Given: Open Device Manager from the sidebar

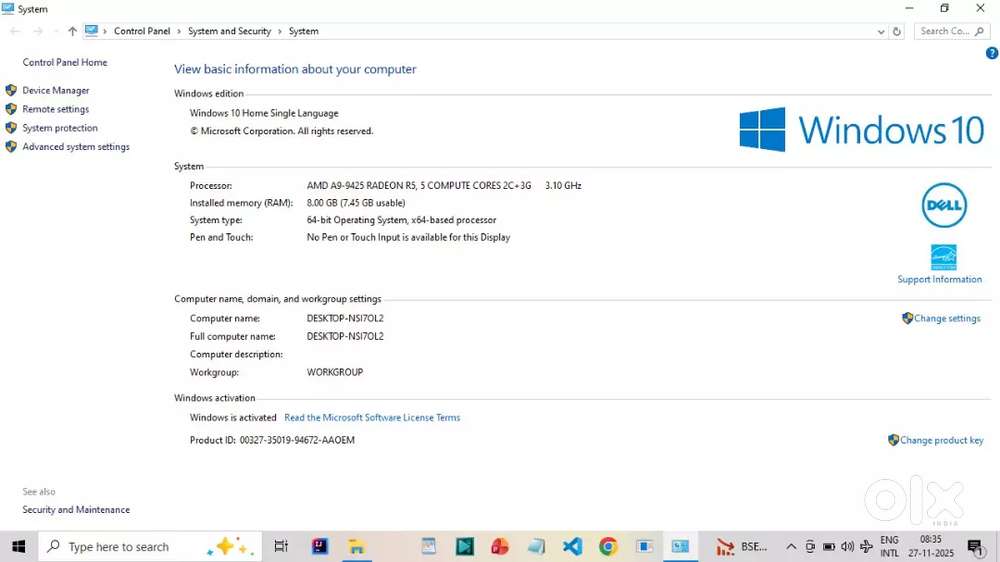Looking at the screenshot, I should [x=55, y=91].
